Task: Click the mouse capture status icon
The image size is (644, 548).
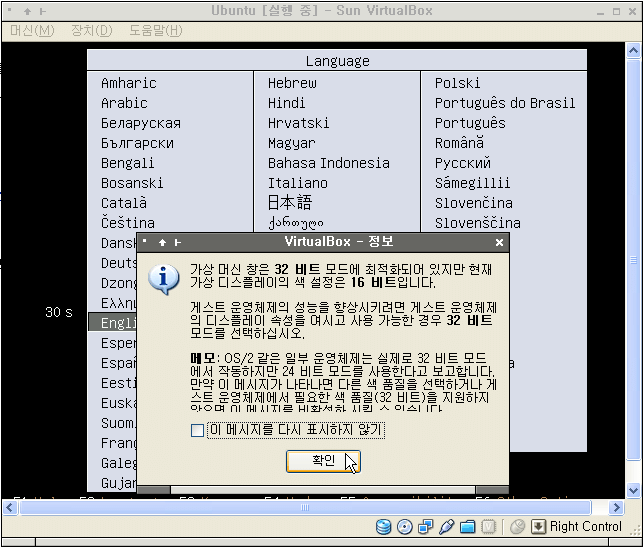Action: click(x=518, y=527)
